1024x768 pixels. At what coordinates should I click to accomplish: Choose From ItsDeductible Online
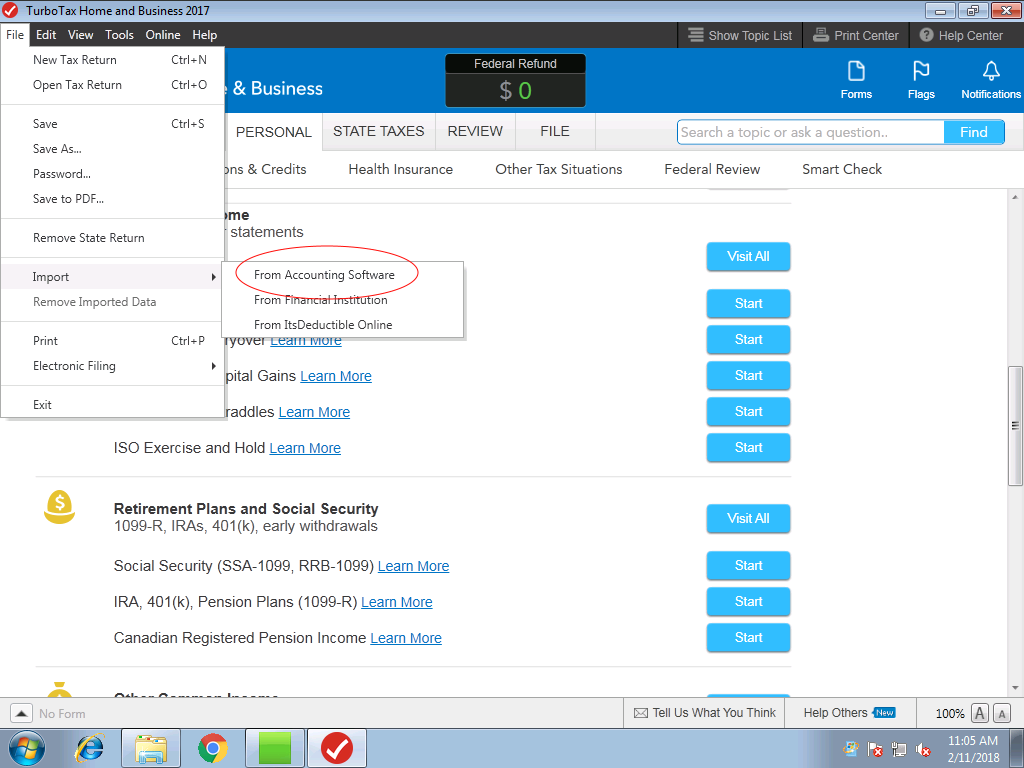click(343, 325)
